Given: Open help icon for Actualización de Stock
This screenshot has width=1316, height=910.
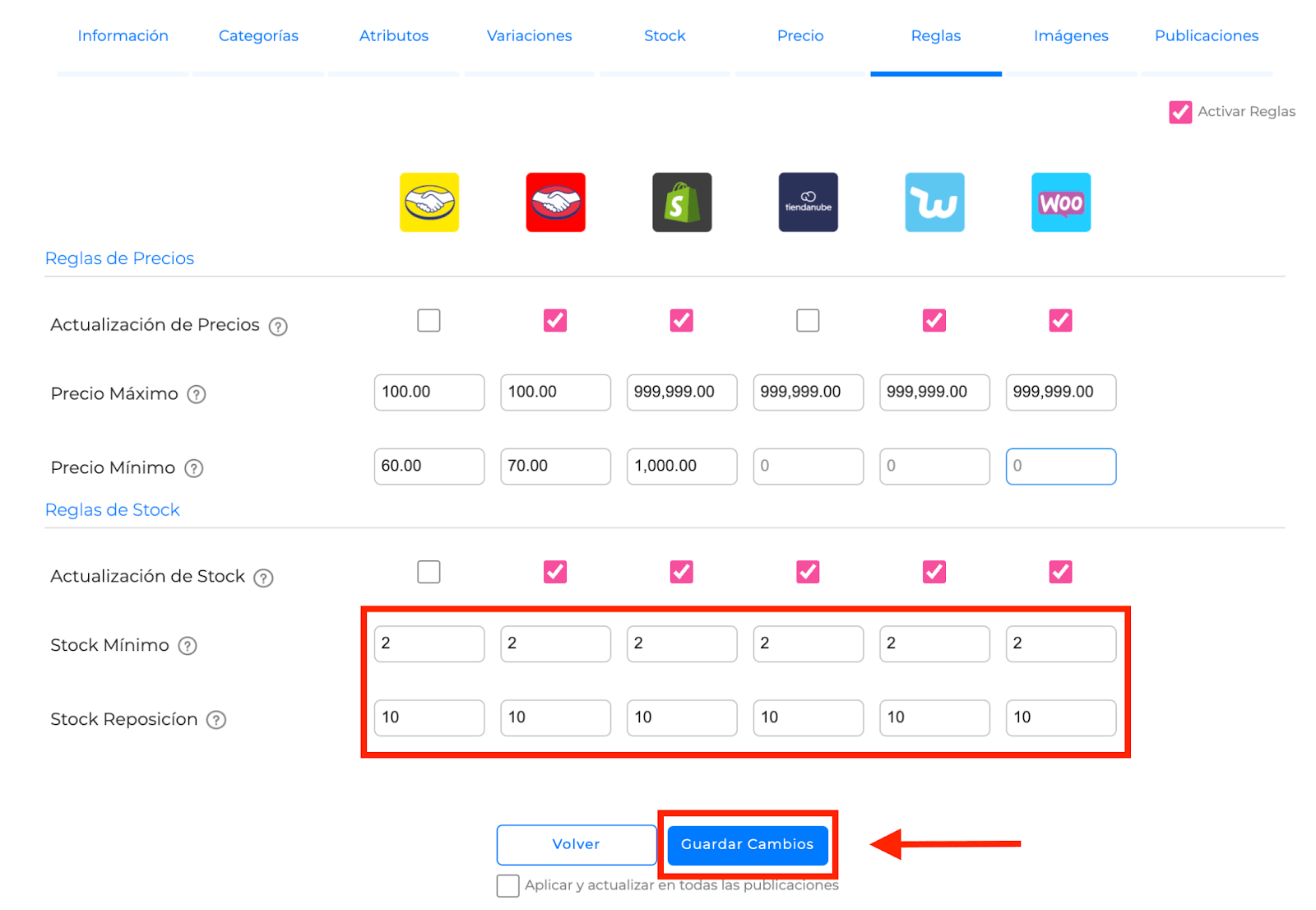Looking at the screenshot, I should coord(263,578).
